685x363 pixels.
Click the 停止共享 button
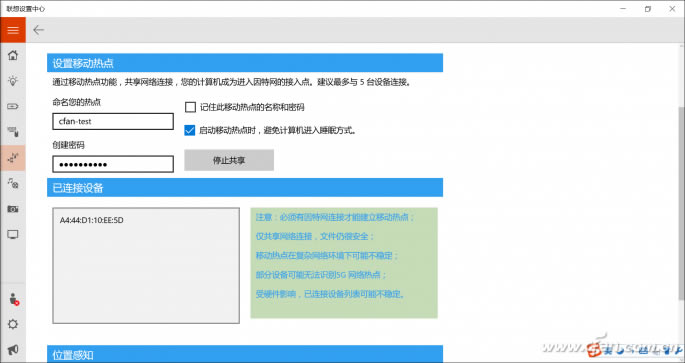229,160
